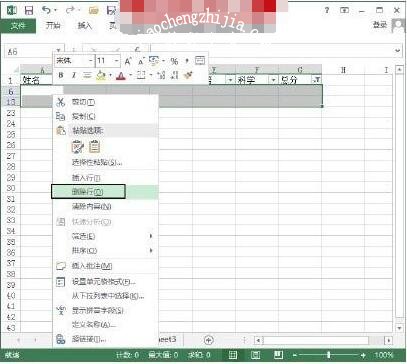Click the Save icon in the title bar
Screen dimensions: 407x364
click(x=29, y=10)
